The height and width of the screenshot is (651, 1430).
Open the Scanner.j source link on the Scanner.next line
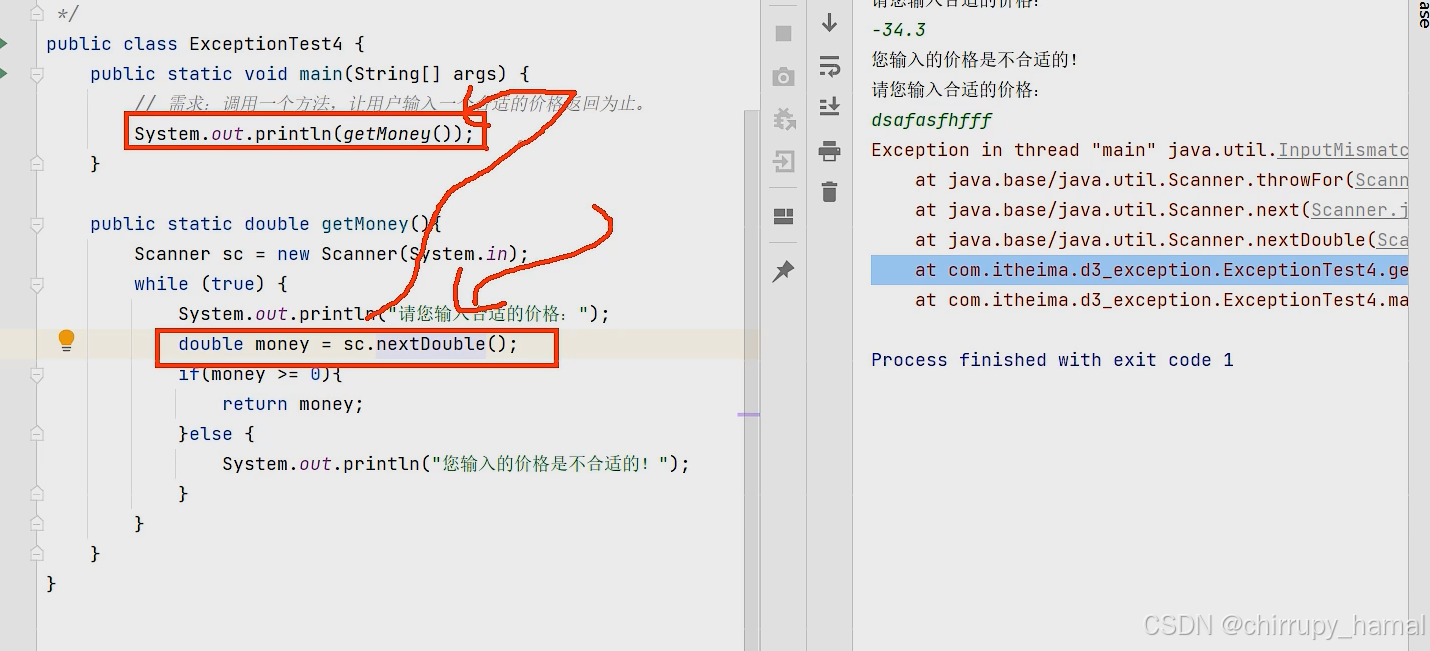point(1359,210)
